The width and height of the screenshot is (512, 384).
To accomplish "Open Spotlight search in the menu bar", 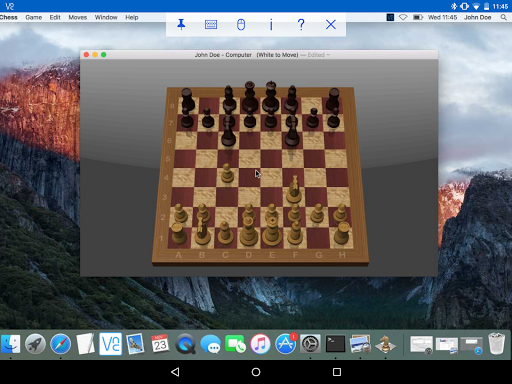I will point(504,17).
